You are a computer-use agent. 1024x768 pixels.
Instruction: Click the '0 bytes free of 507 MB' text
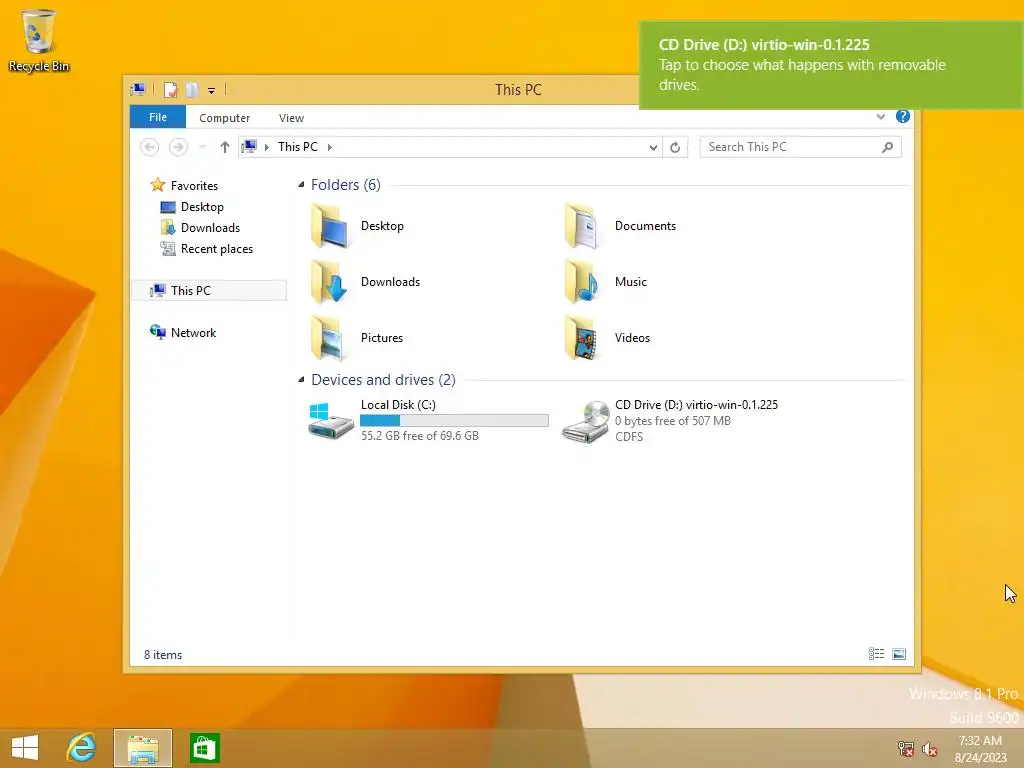[x=673, y=421]
